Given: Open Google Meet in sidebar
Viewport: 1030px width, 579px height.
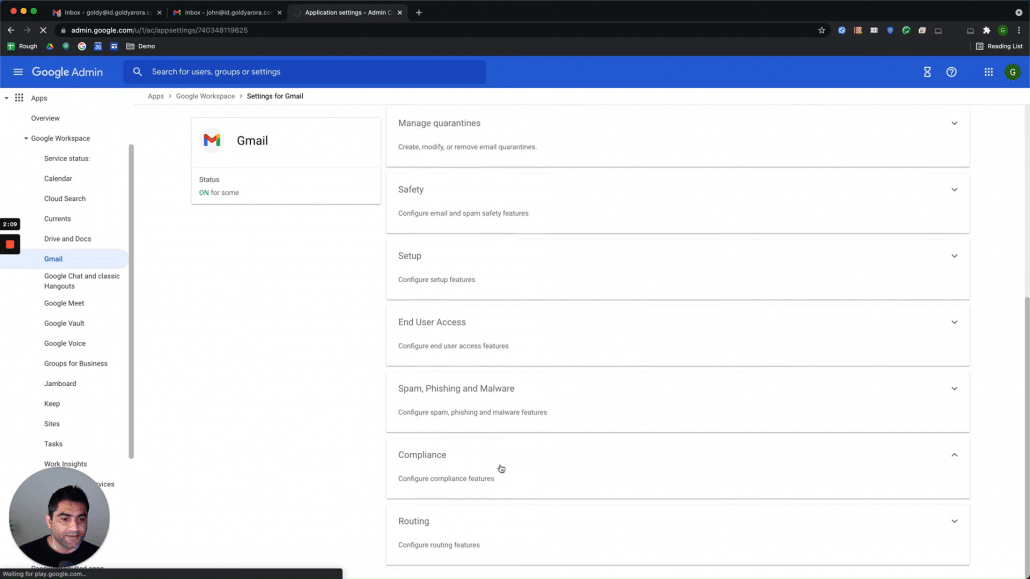Looking at the screenshot, I should 64,304.
